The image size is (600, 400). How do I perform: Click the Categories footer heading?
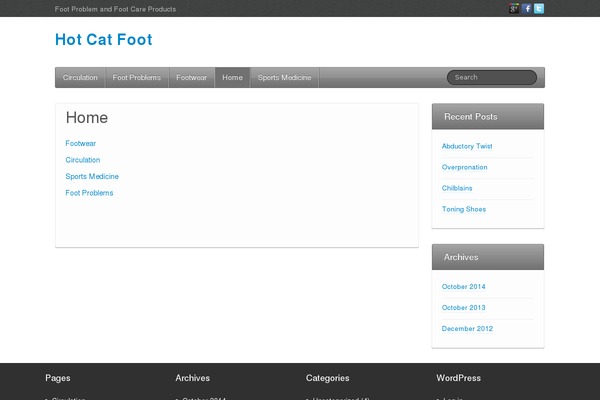tap(328, 378)
